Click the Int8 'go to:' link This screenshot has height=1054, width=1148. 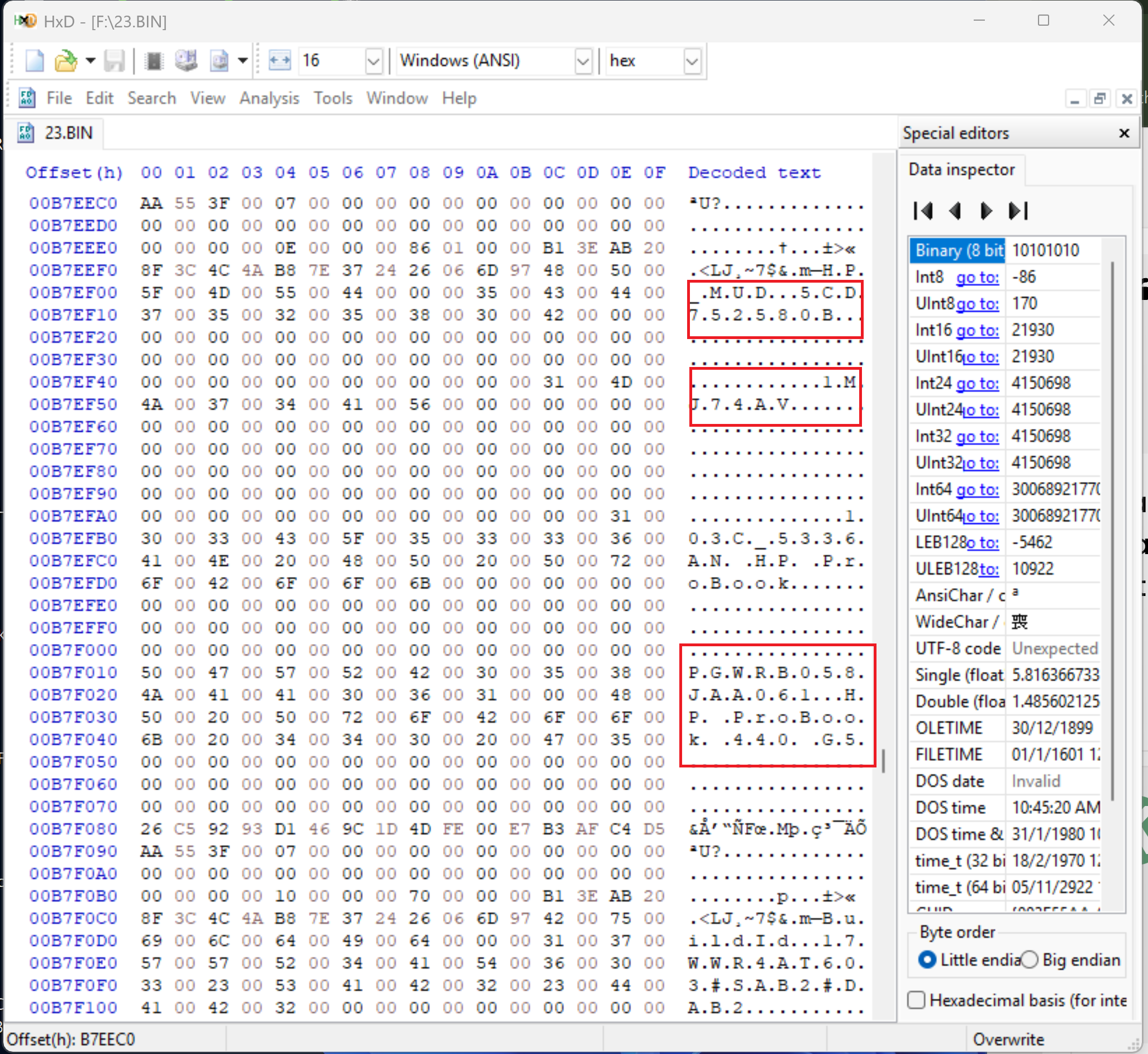[978, 277]
